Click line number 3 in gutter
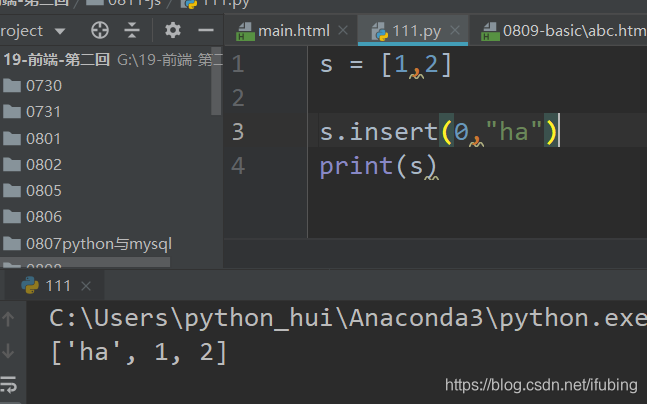The image size is (647, 404). pyautogui.click(x=238, y=132)
